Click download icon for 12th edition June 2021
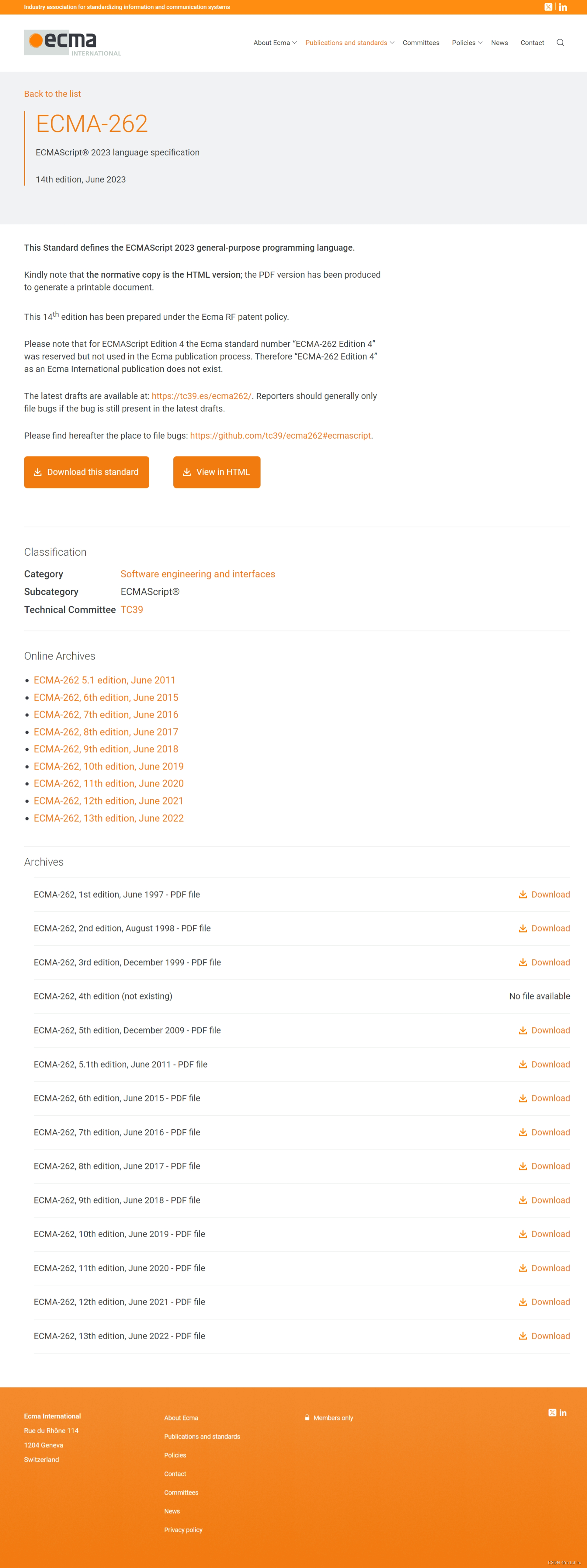The image size is (587, 1568). point(522,1301)
